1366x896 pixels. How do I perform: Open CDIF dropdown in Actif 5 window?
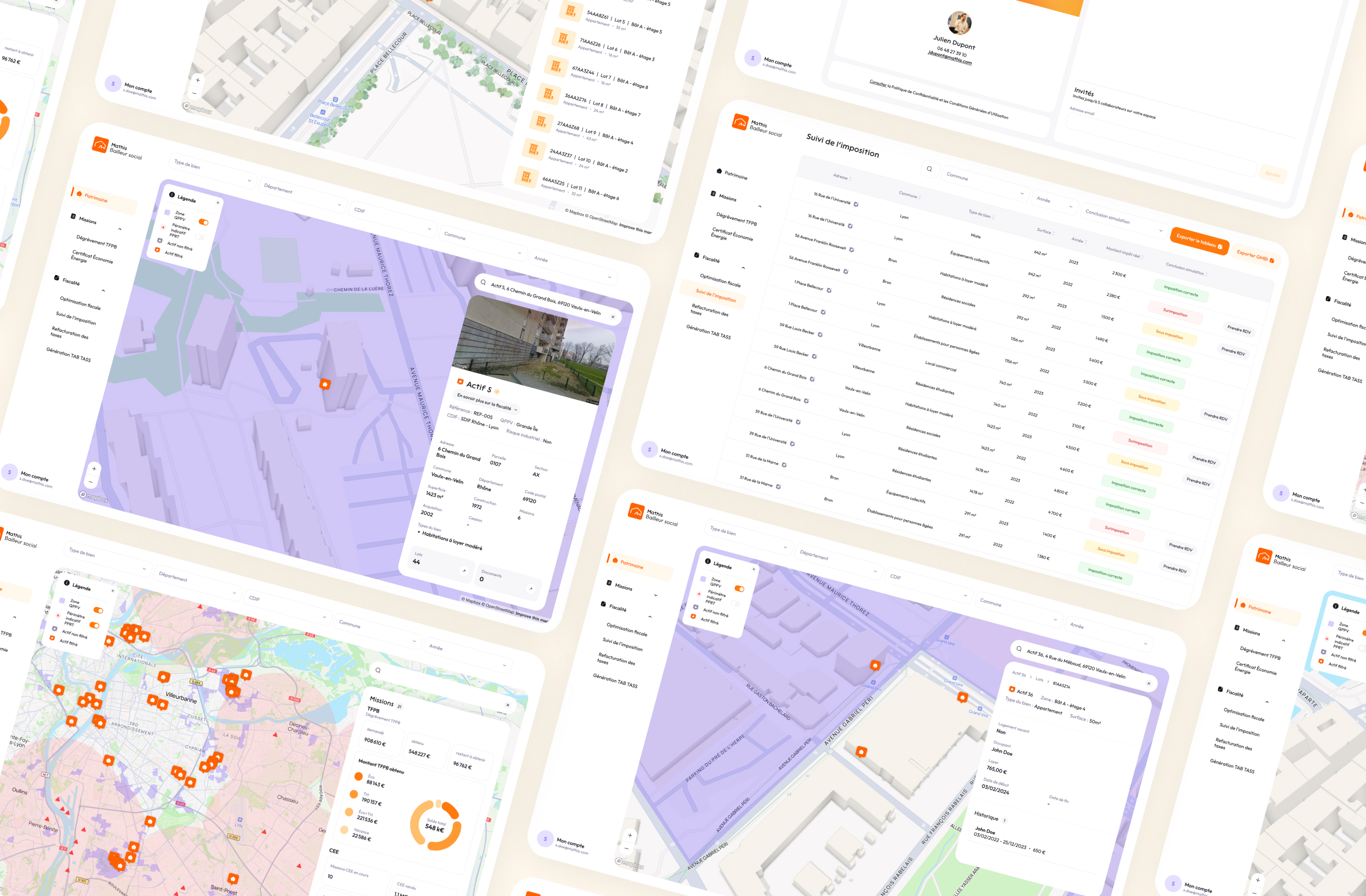click(x=393, y=220)
